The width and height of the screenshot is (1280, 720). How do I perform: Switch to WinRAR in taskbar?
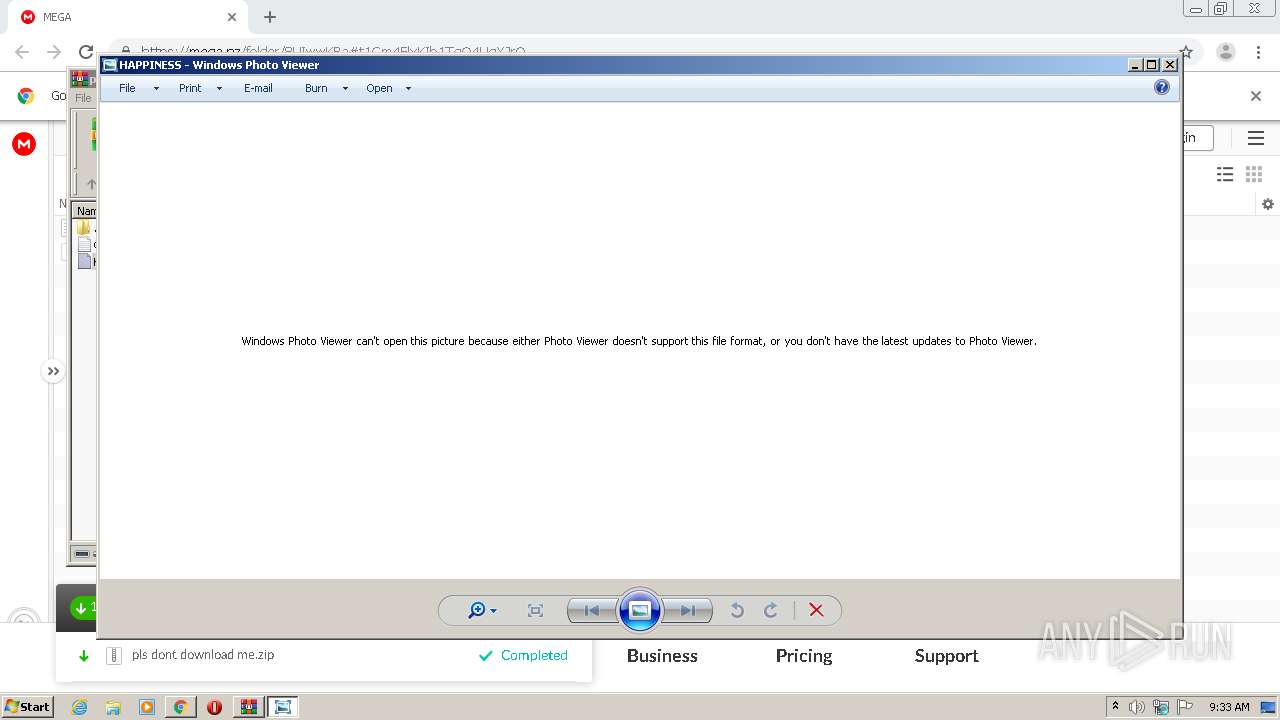pyautogui.click(x=249, y=707)
